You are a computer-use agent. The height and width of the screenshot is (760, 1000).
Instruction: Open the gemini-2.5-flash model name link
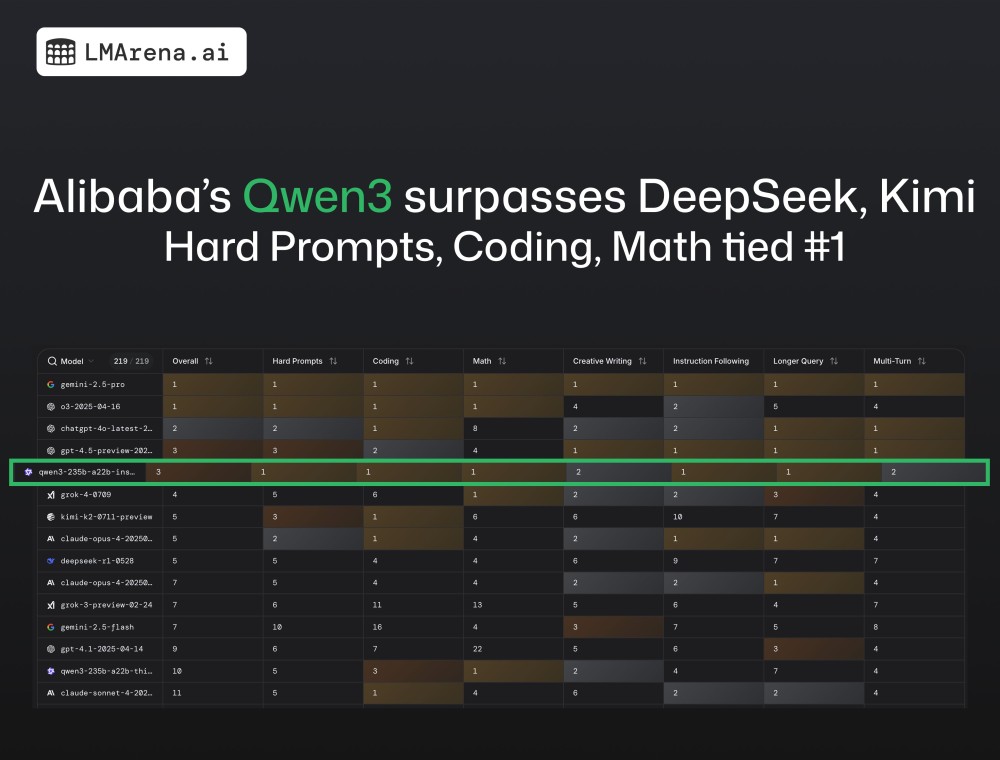99,627
